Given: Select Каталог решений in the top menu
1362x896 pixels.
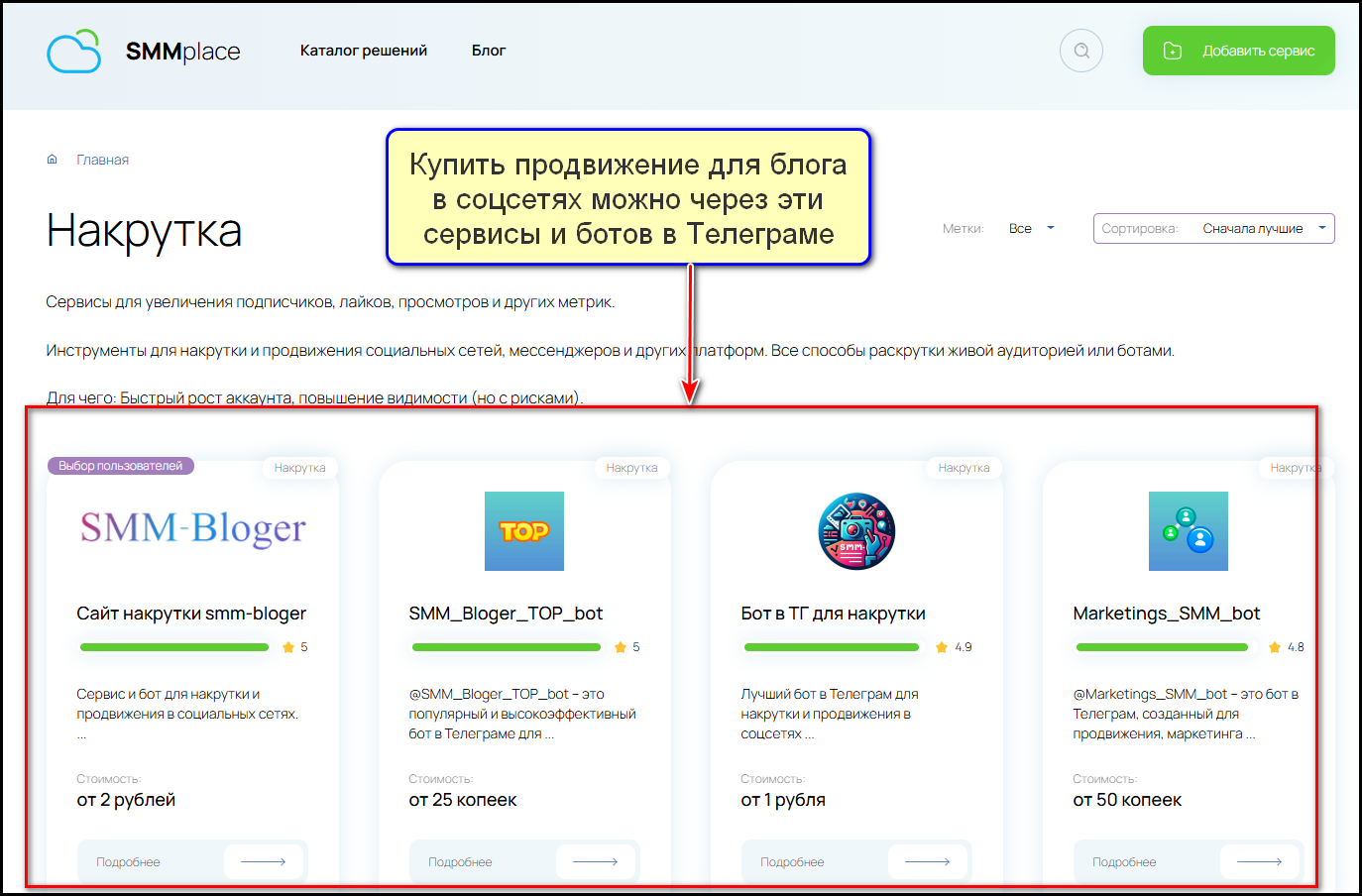Looking at the screenshot, I should (x=364, y=50).
